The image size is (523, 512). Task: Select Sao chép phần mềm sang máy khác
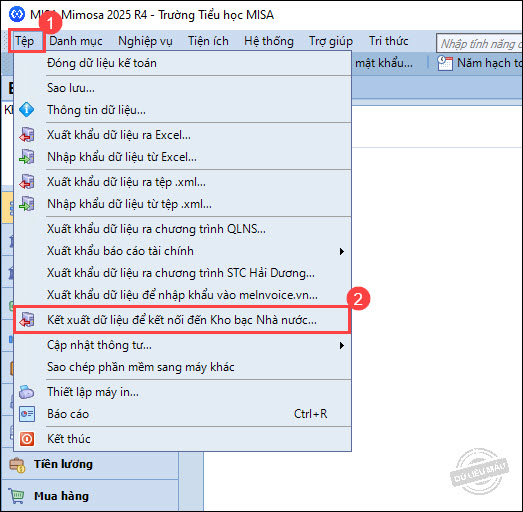pyautogui.click(x=183, y=367)
